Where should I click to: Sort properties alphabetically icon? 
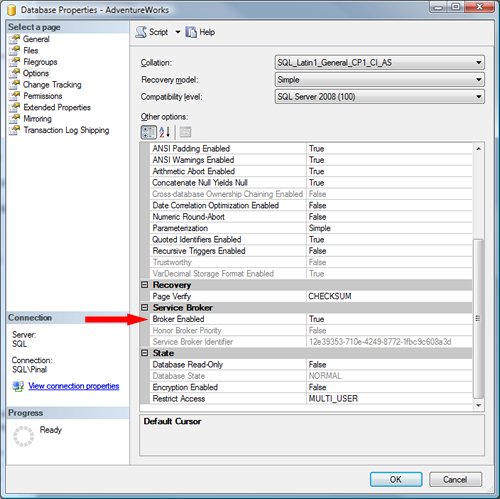click(x=165, y=132)
